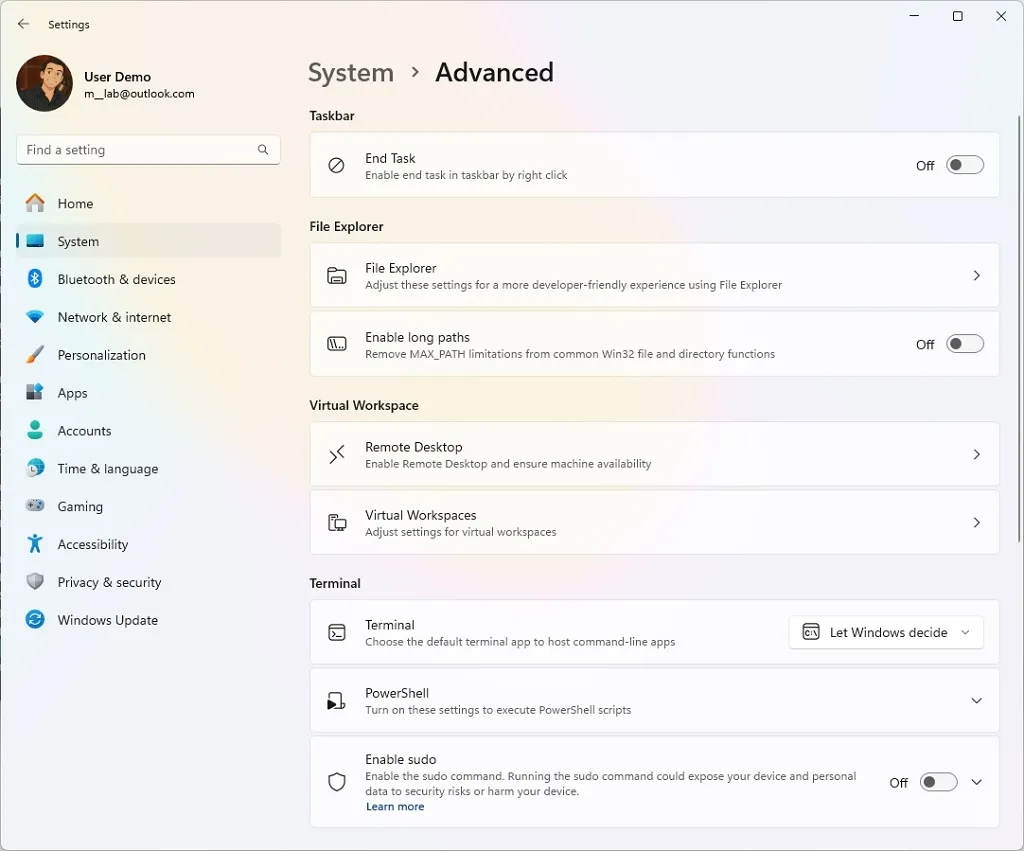Select the End Task prohibition icon
The width and height of the screenshot is (1024, 851).
(x=336, y=165)
